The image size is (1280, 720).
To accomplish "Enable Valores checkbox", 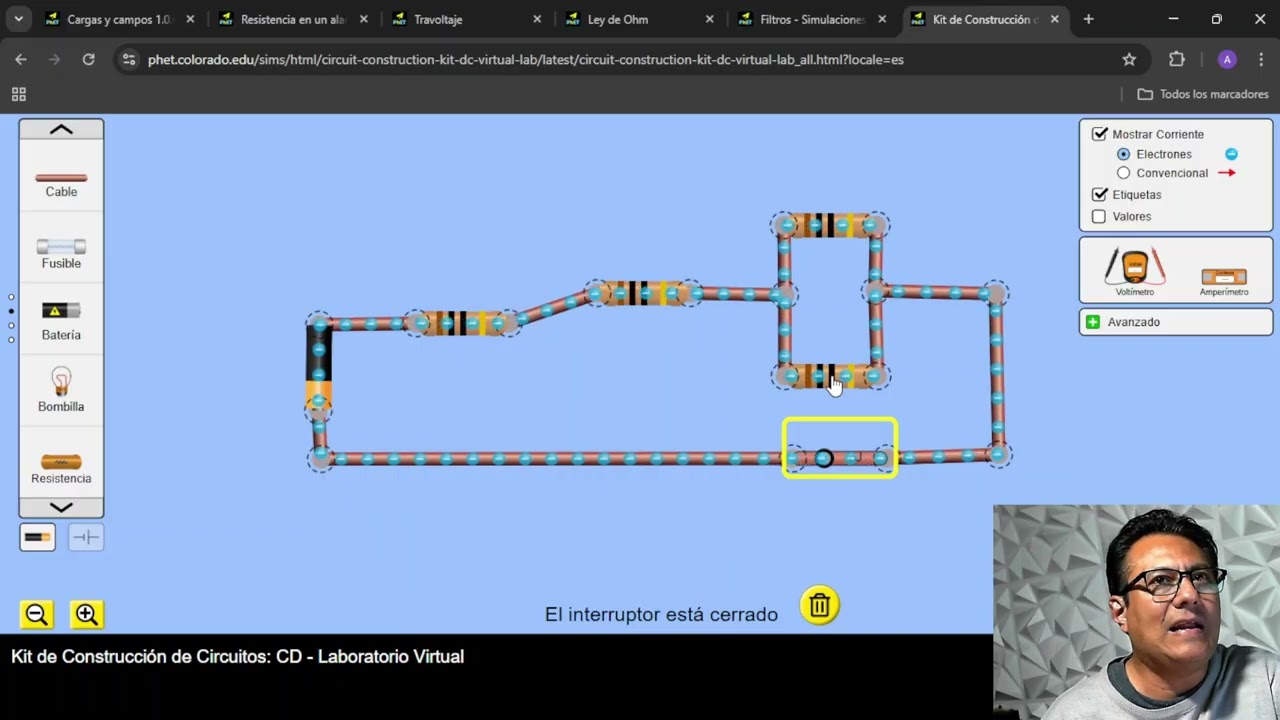I will coord(1100,216).
